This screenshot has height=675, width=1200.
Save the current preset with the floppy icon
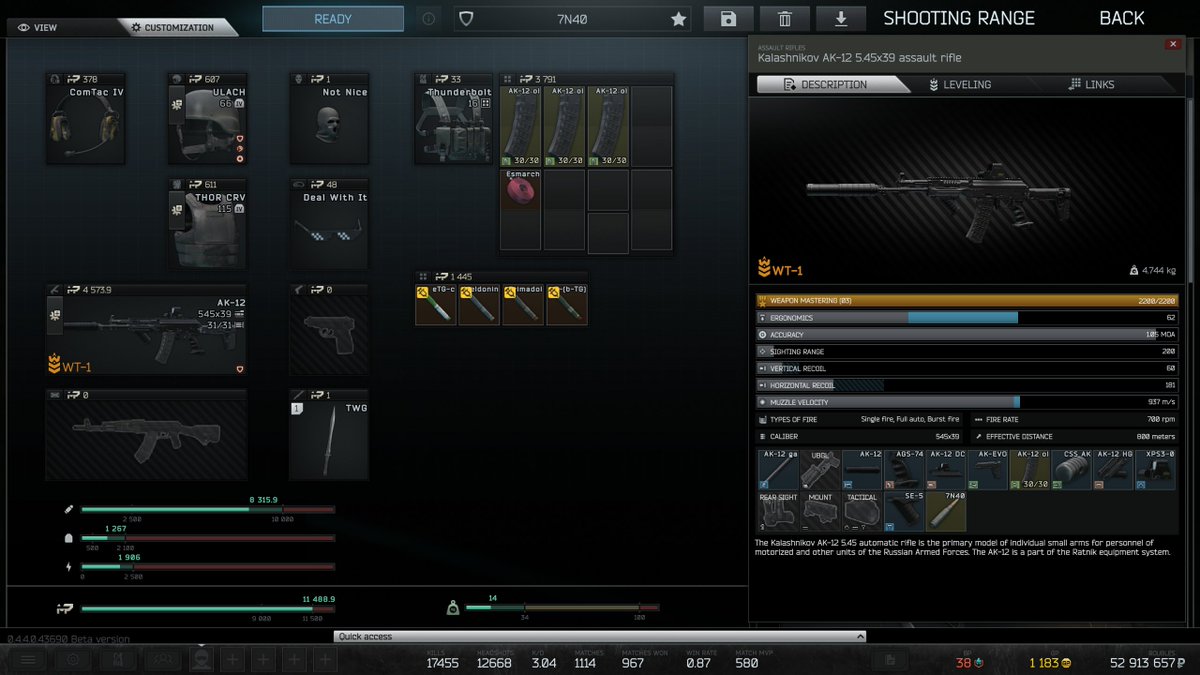tap(728, 19)
